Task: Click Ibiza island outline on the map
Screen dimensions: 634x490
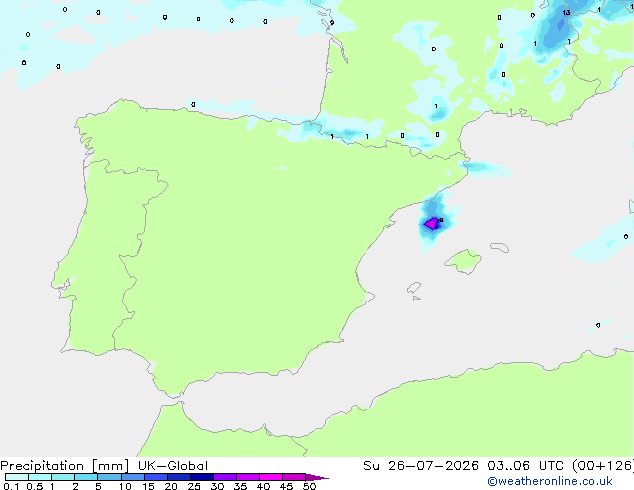Action: [x=414, y=288]
